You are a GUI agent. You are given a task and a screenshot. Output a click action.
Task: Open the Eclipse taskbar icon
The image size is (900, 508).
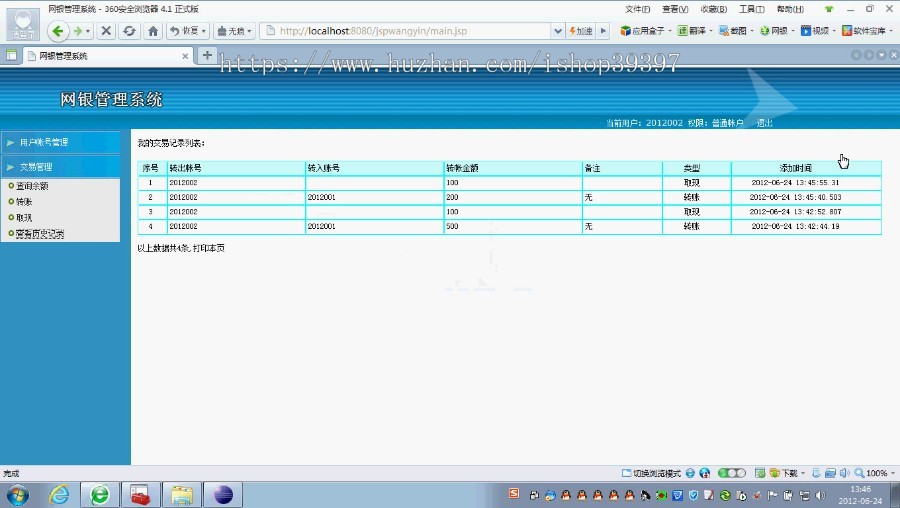pos(223,495)
